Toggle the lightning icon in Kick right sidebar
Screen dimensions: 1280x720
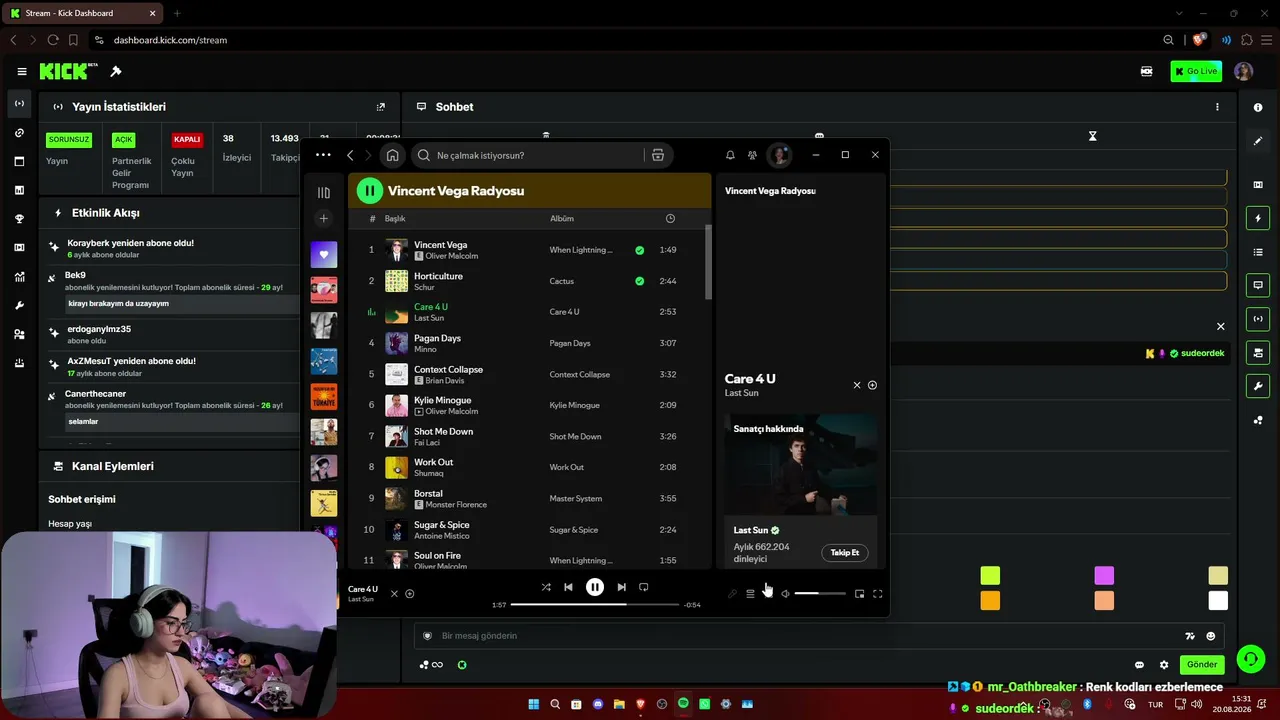1258,218
